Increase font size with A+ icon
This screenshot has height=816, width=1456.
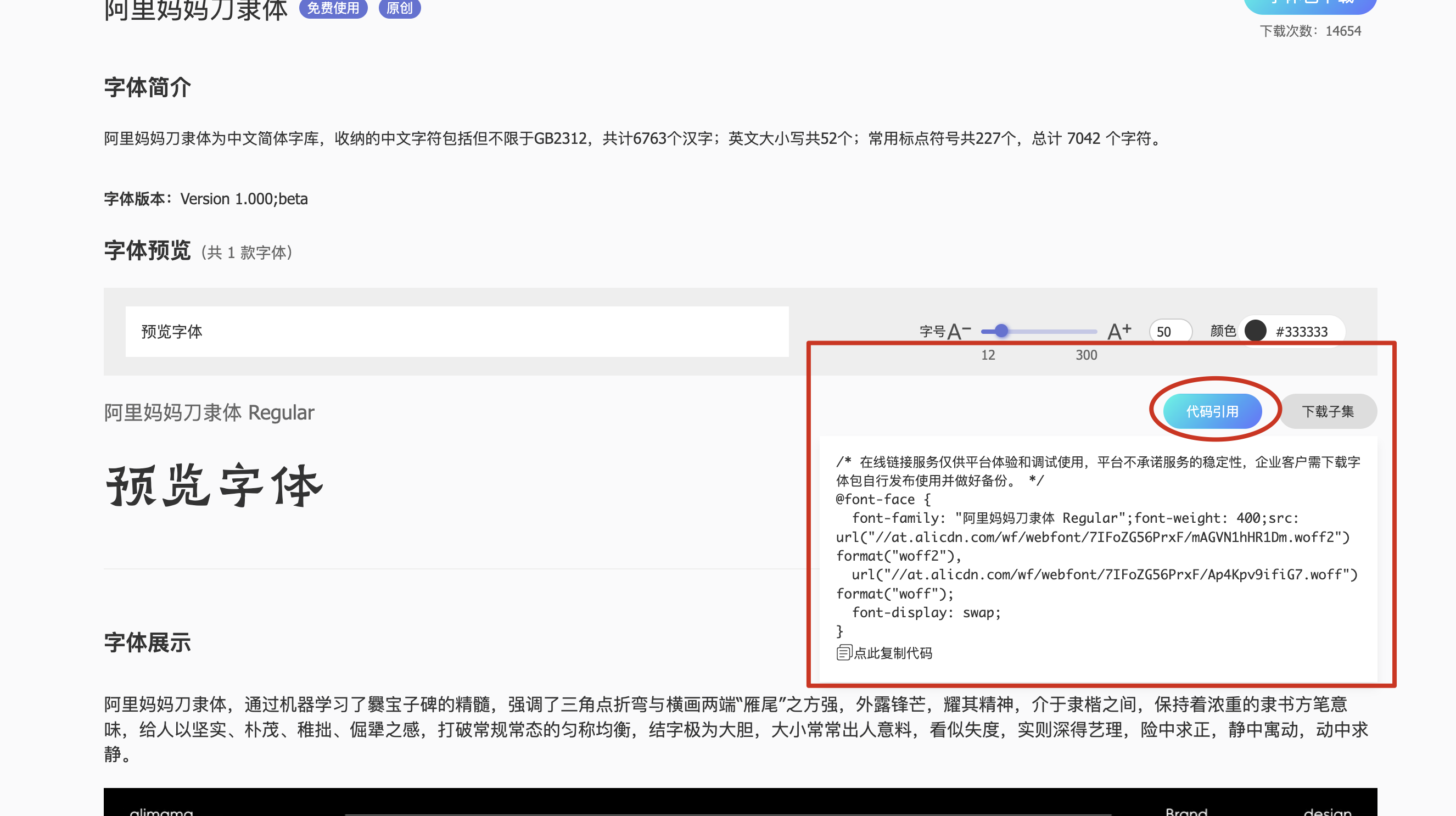click(x=1118, y=331)
